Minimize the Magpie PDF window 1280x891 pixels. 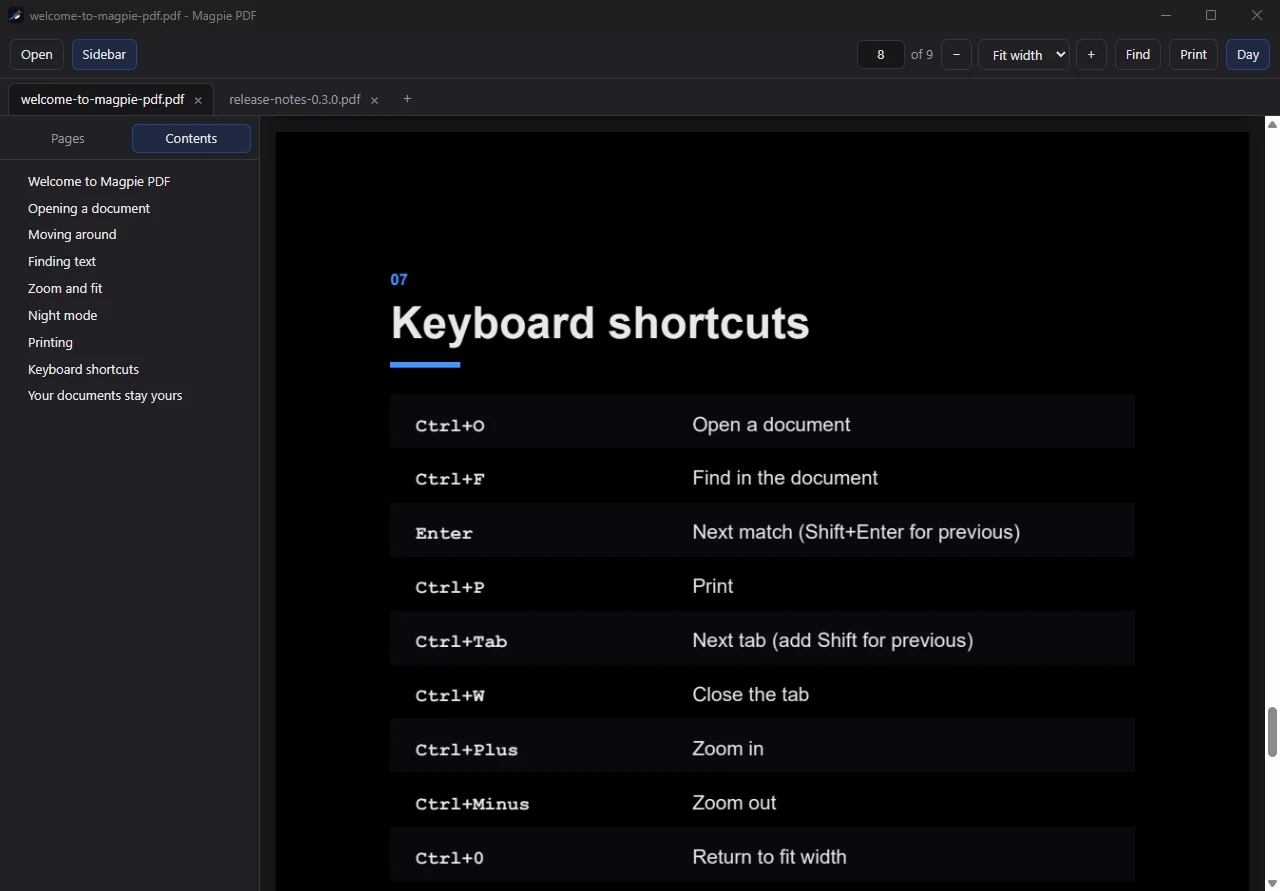click(x=1166, y=15)
